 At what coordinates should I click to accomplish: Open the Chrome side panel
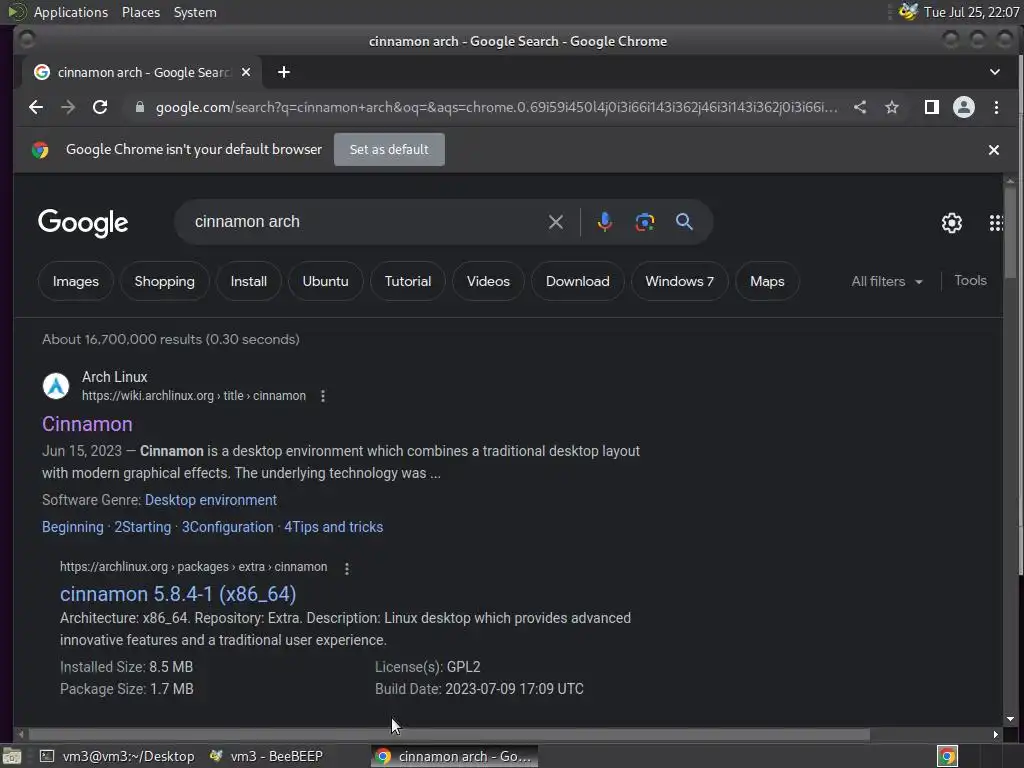[931, 107]
